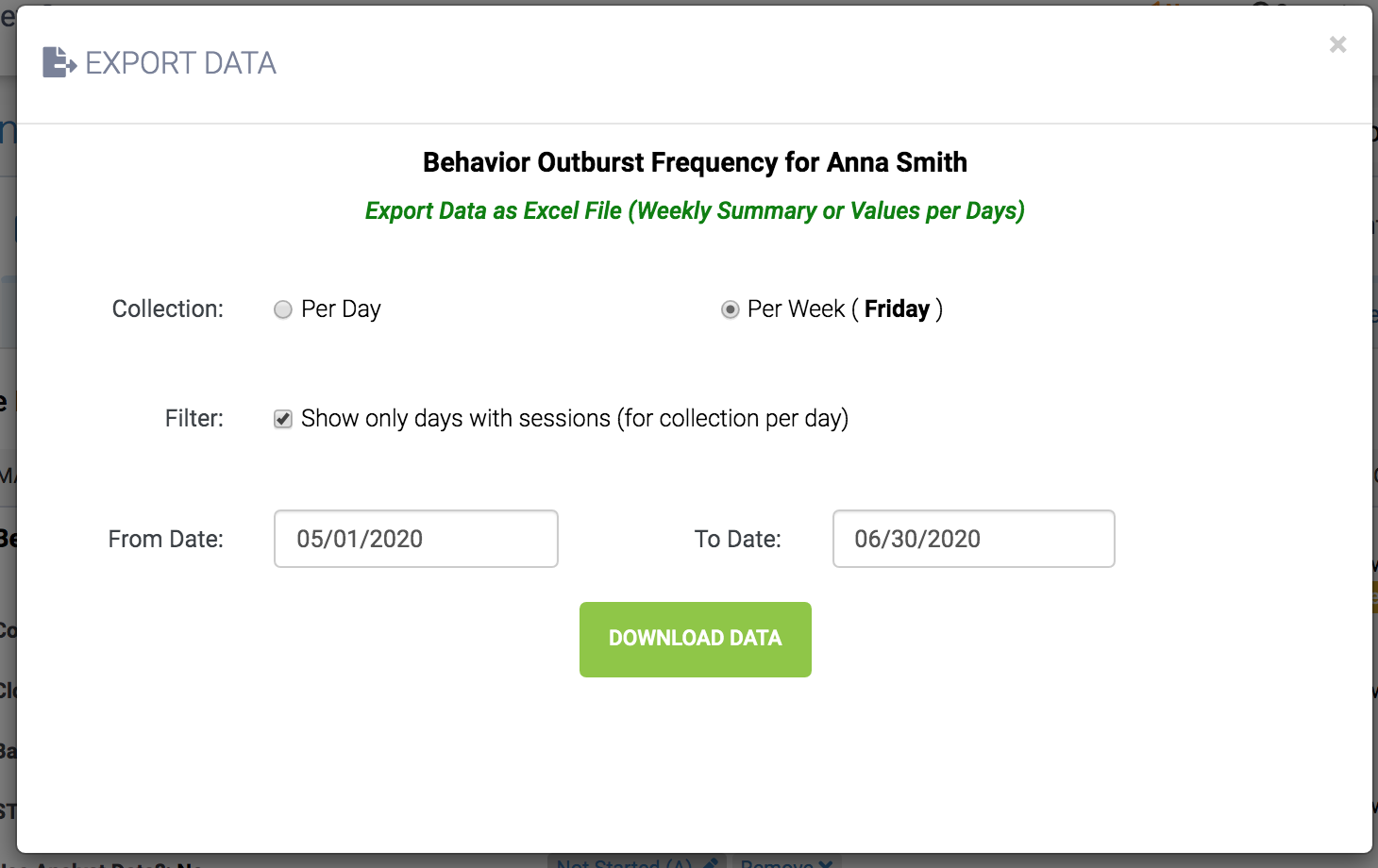Click the Behavior Outburst Frequency title
The width and height of the screenshot is (1378, 868).
(695, 162)
